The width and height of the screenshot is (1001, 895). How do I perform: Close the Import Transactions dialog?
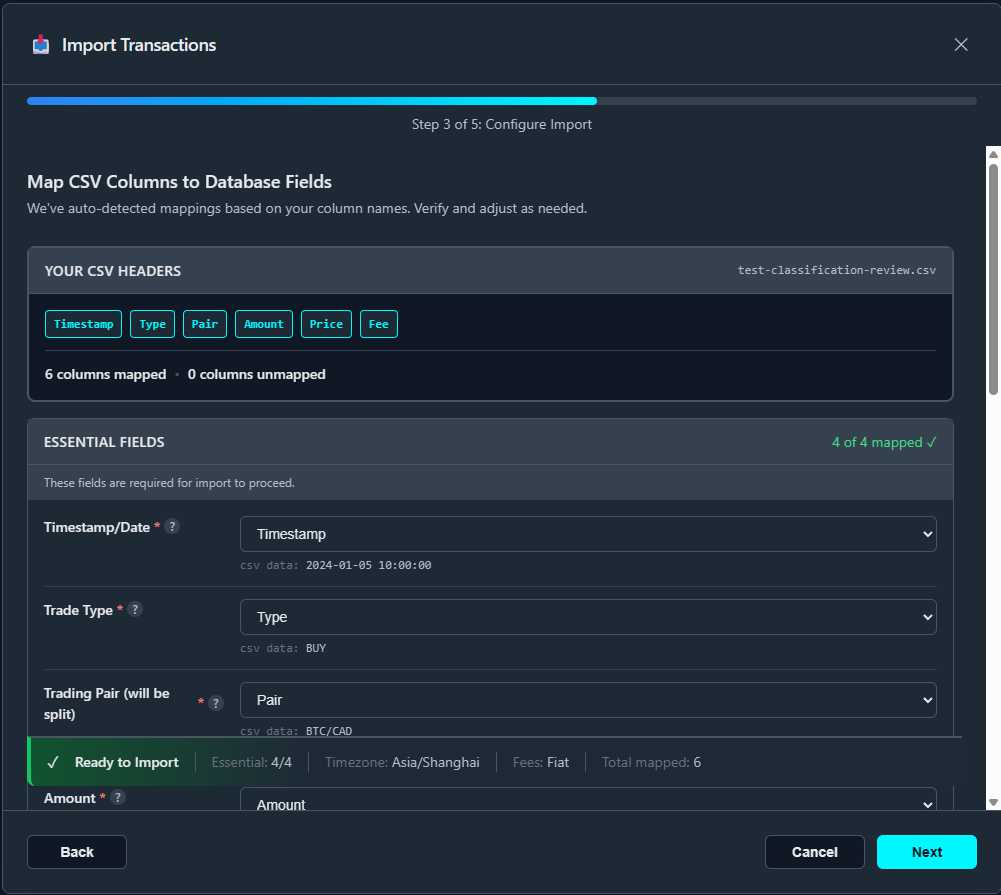(x=961, y=45)
